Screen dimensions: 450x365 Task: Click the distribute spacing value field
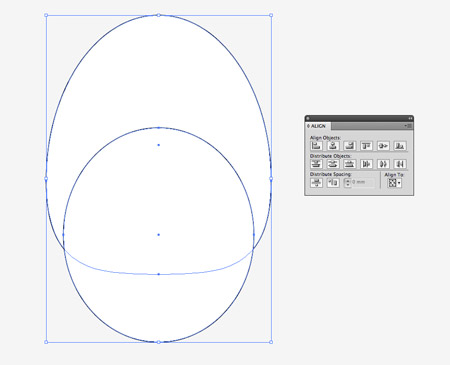363,182
